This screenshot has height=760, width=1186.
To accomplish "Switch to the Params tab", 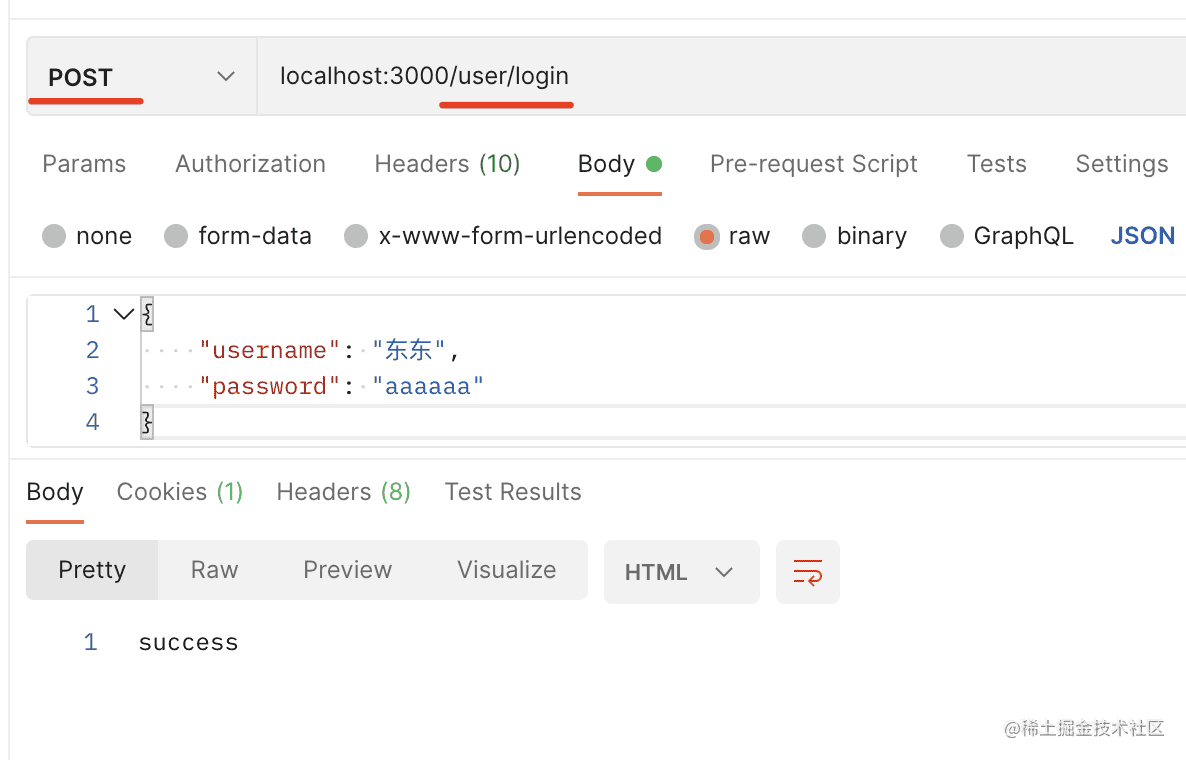I will click(x=84, y=164).
